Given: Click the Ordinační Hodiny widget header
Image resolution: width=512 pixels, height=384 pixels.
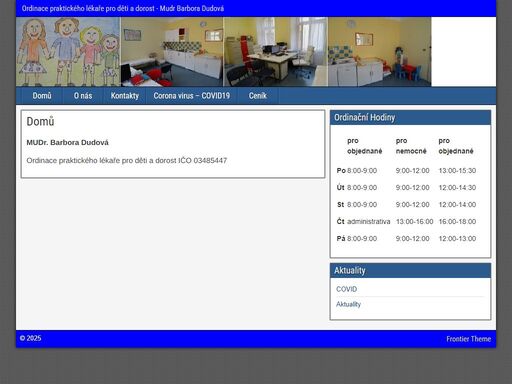Looking at the screenshot, I should [x=410, y=118].
